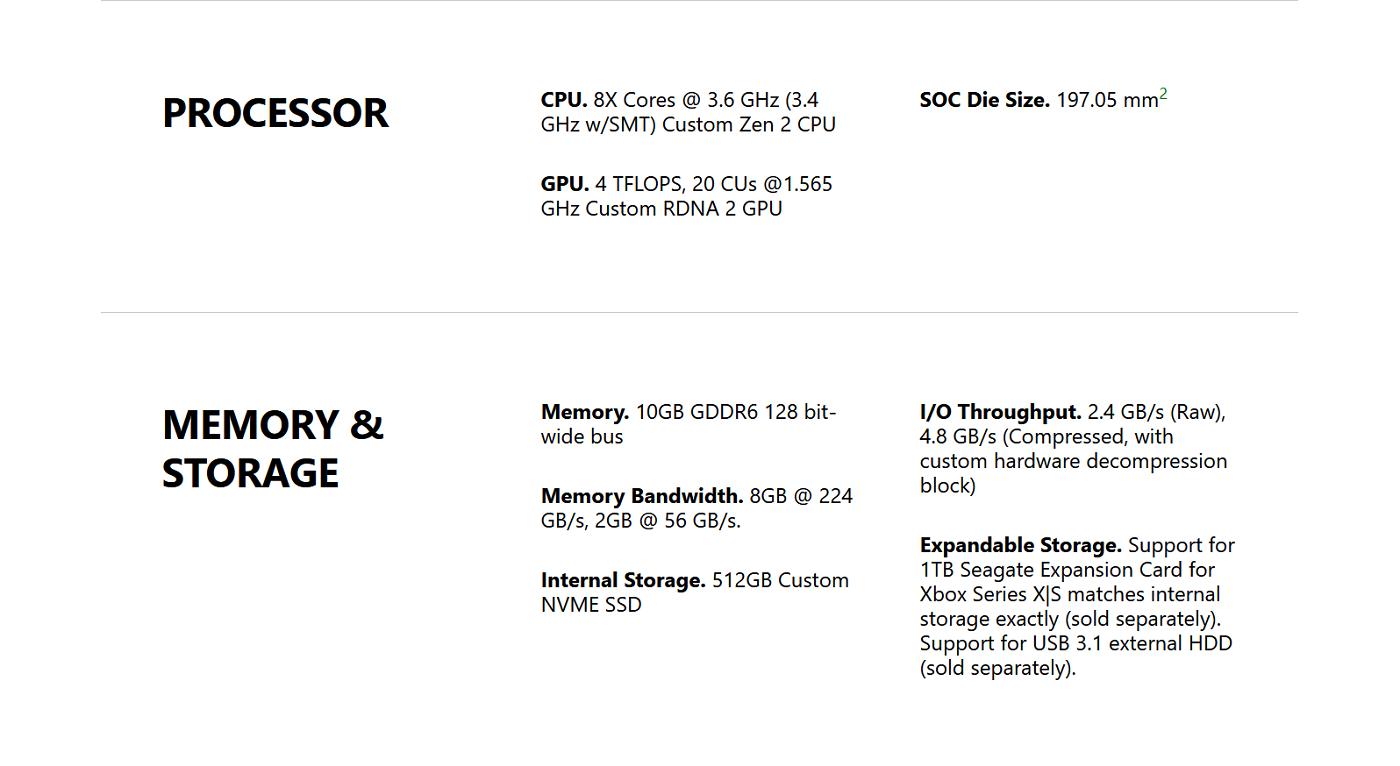
Task: Click the Internal Storage. label
Action: (x=624, y=580)
